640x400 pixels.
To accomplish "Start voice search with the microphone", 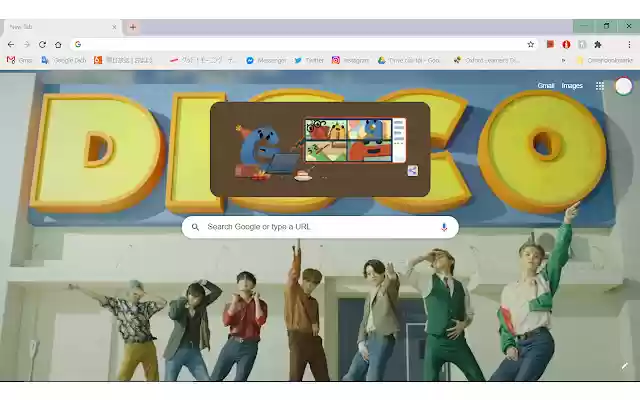I will [x=444, y=227].
